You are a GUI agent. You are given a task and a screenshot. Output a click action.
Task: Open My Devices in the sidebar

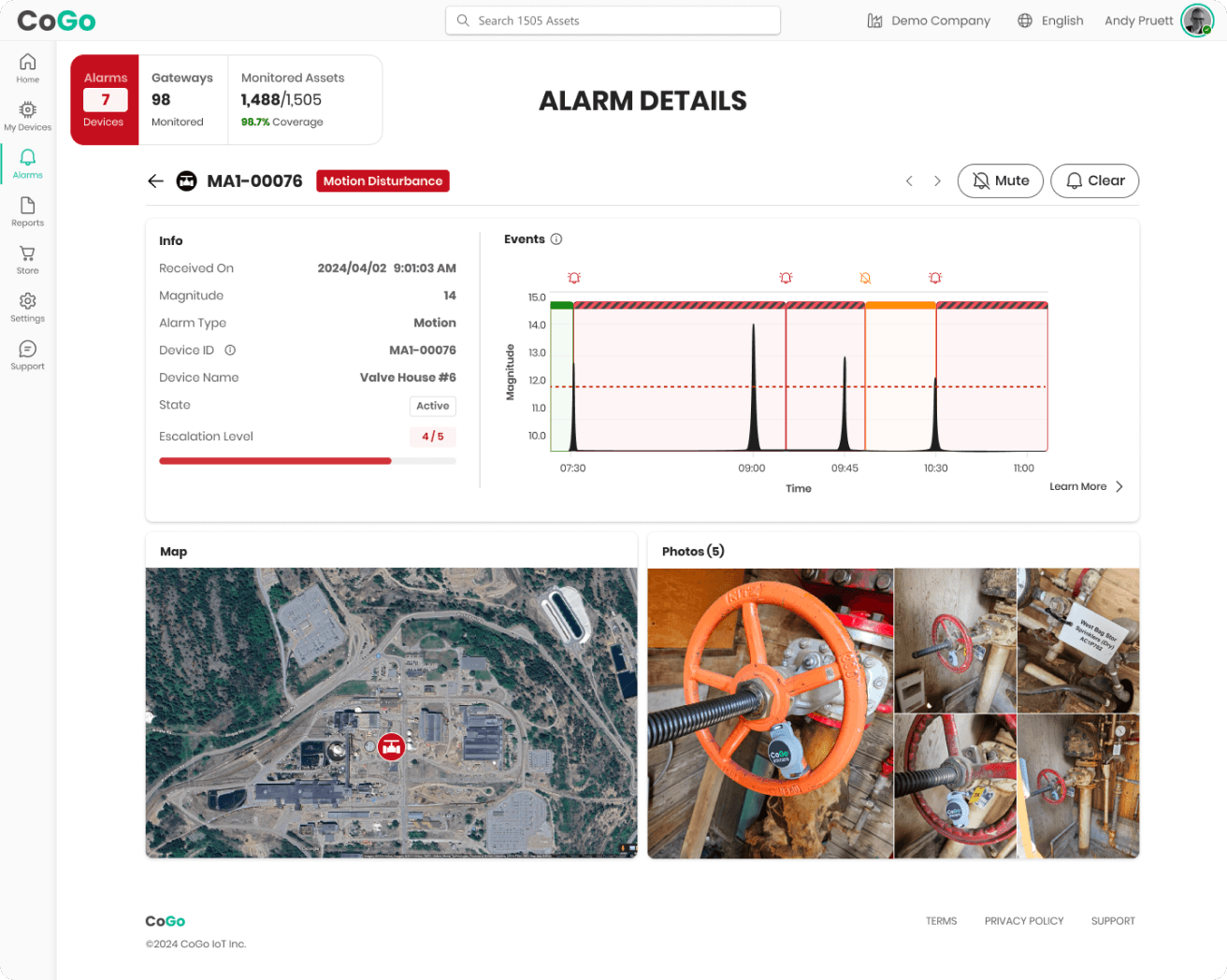click(28, 116)
